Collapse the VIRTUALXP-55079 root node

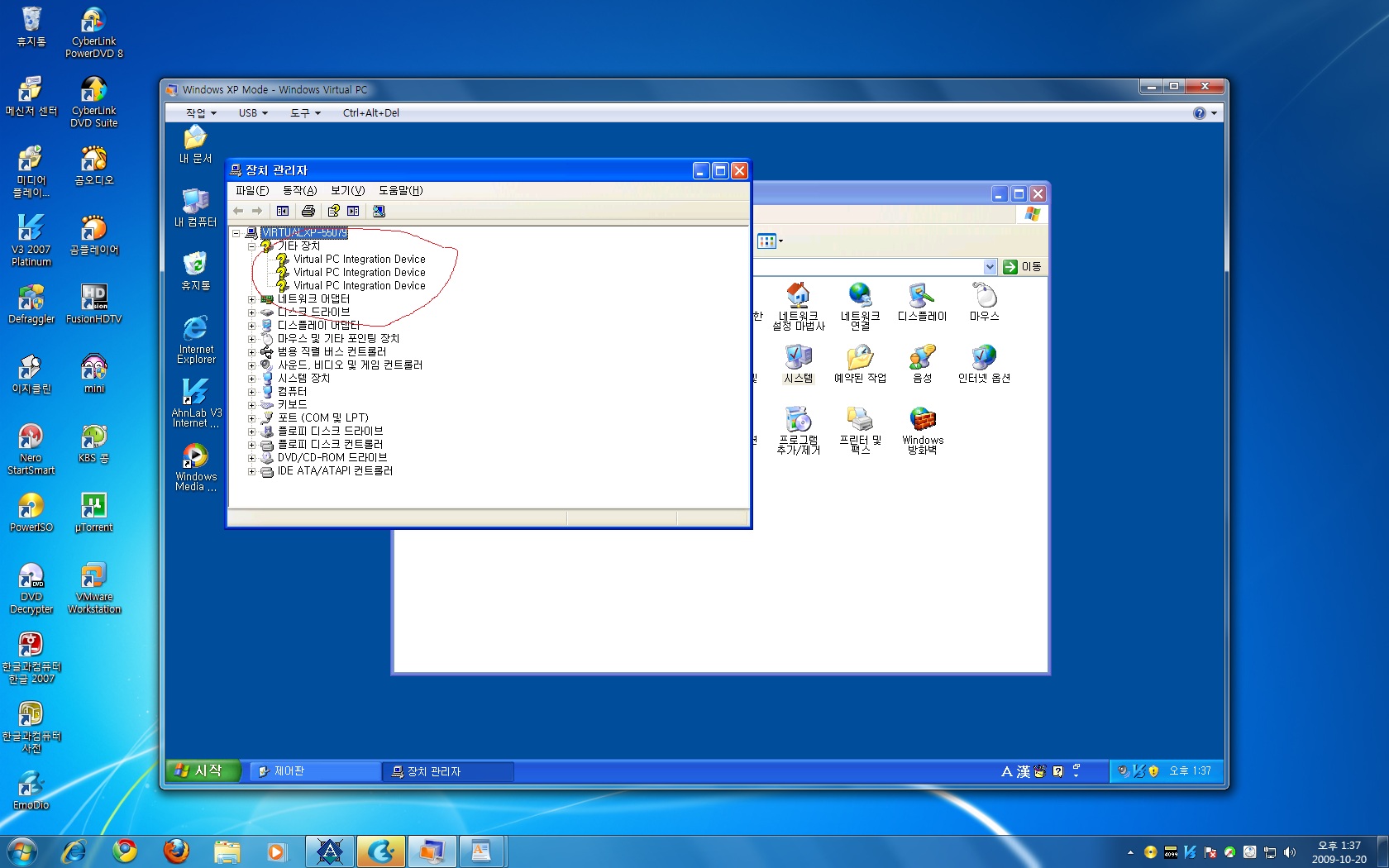click(236, 233)
